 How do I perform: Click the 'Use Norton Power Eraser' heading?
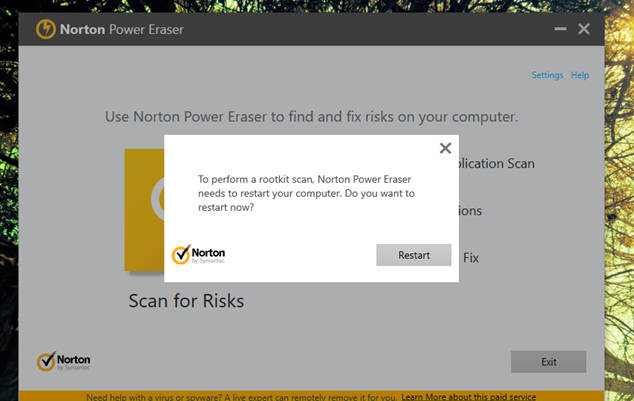311,117
